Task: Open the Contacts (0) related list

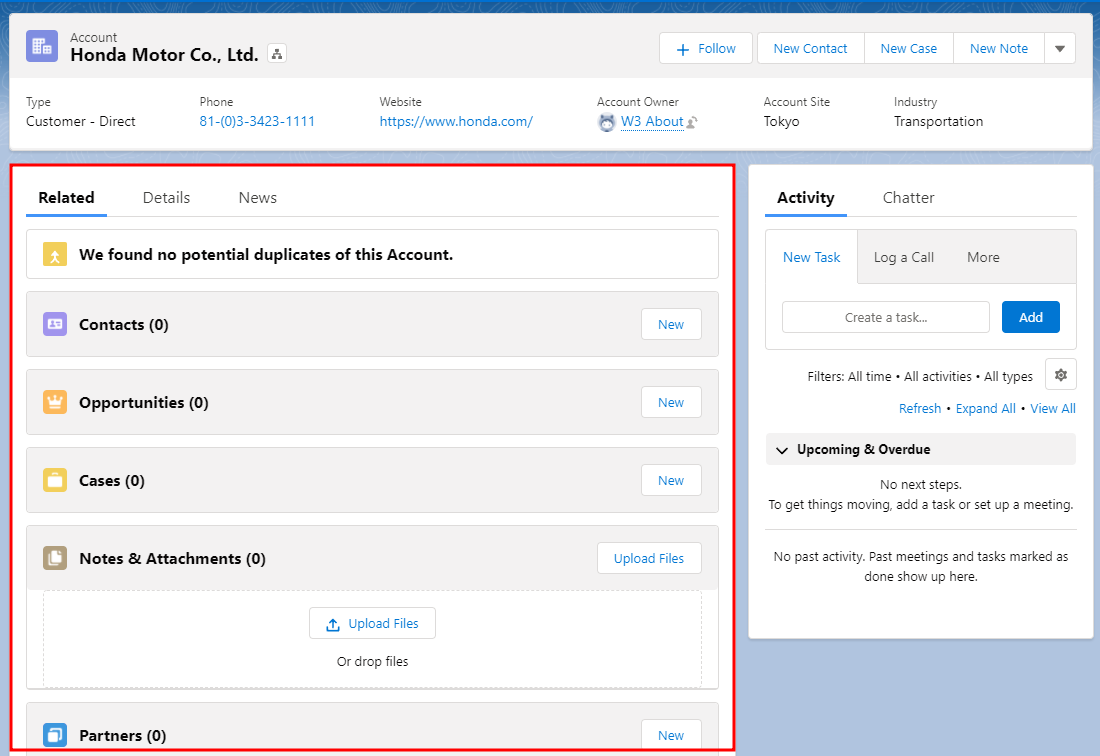Action: (123, 325)
